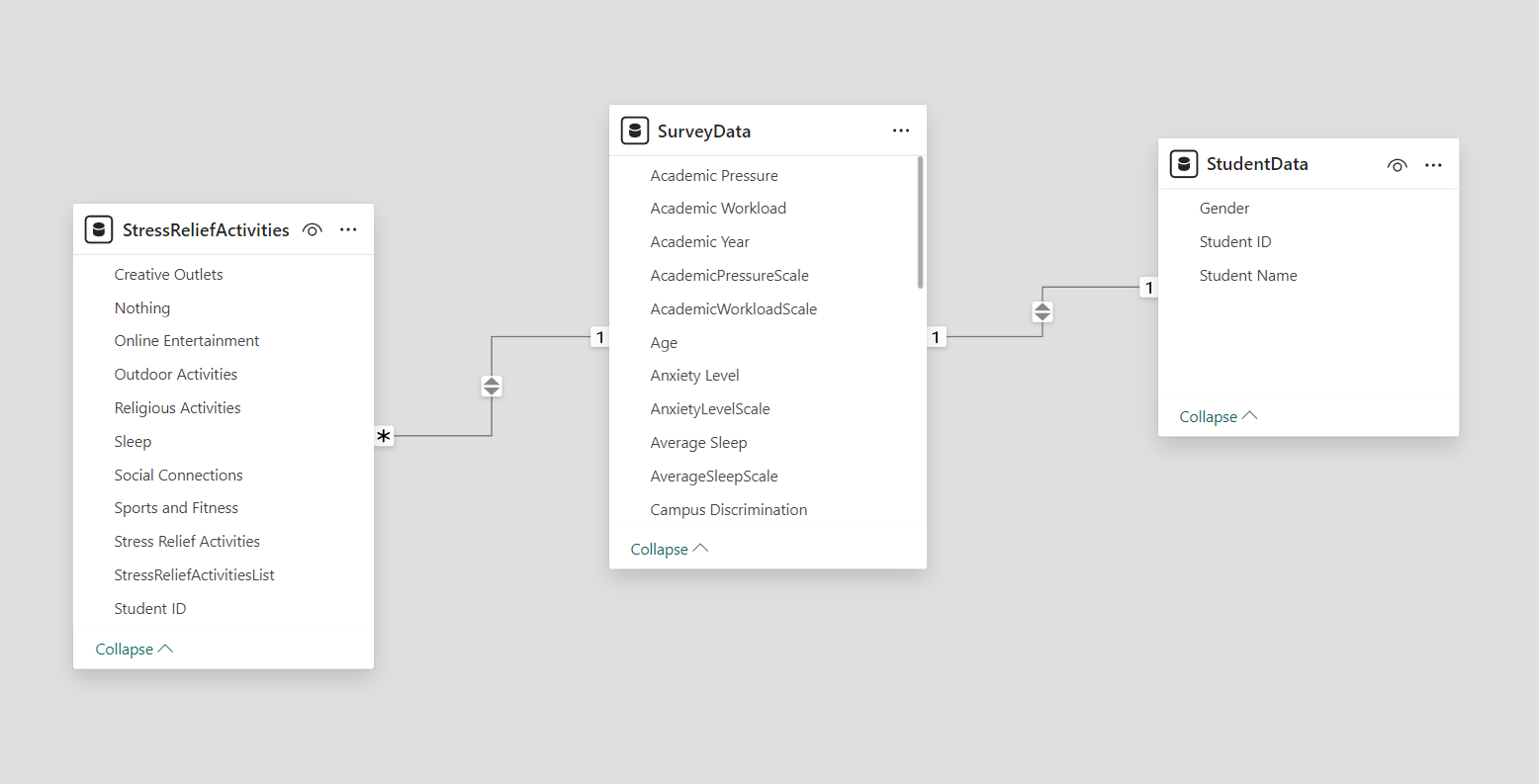
Task: Click the cross-filter arrows between SurveyData and StudentData
Action: tap(1041, 310)
